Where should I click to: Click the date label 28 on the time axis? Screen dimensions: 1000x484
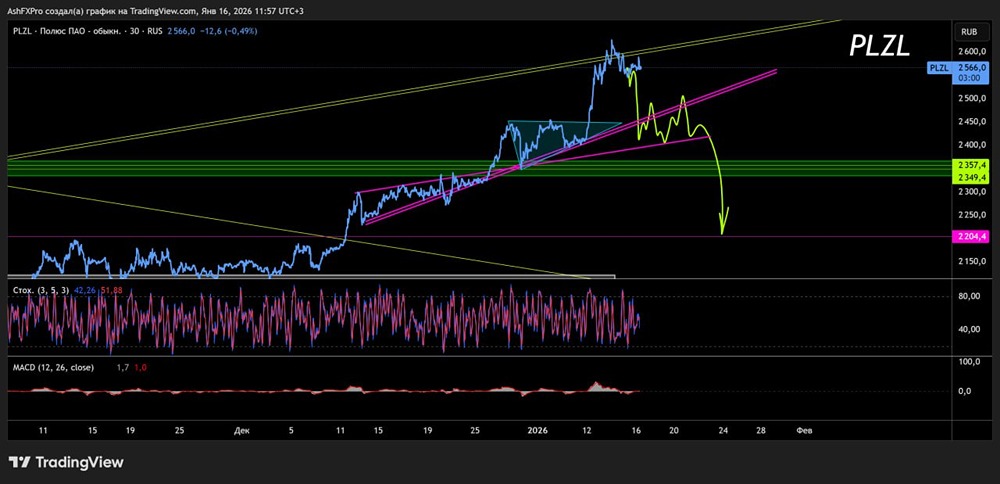tap(760, 431)
